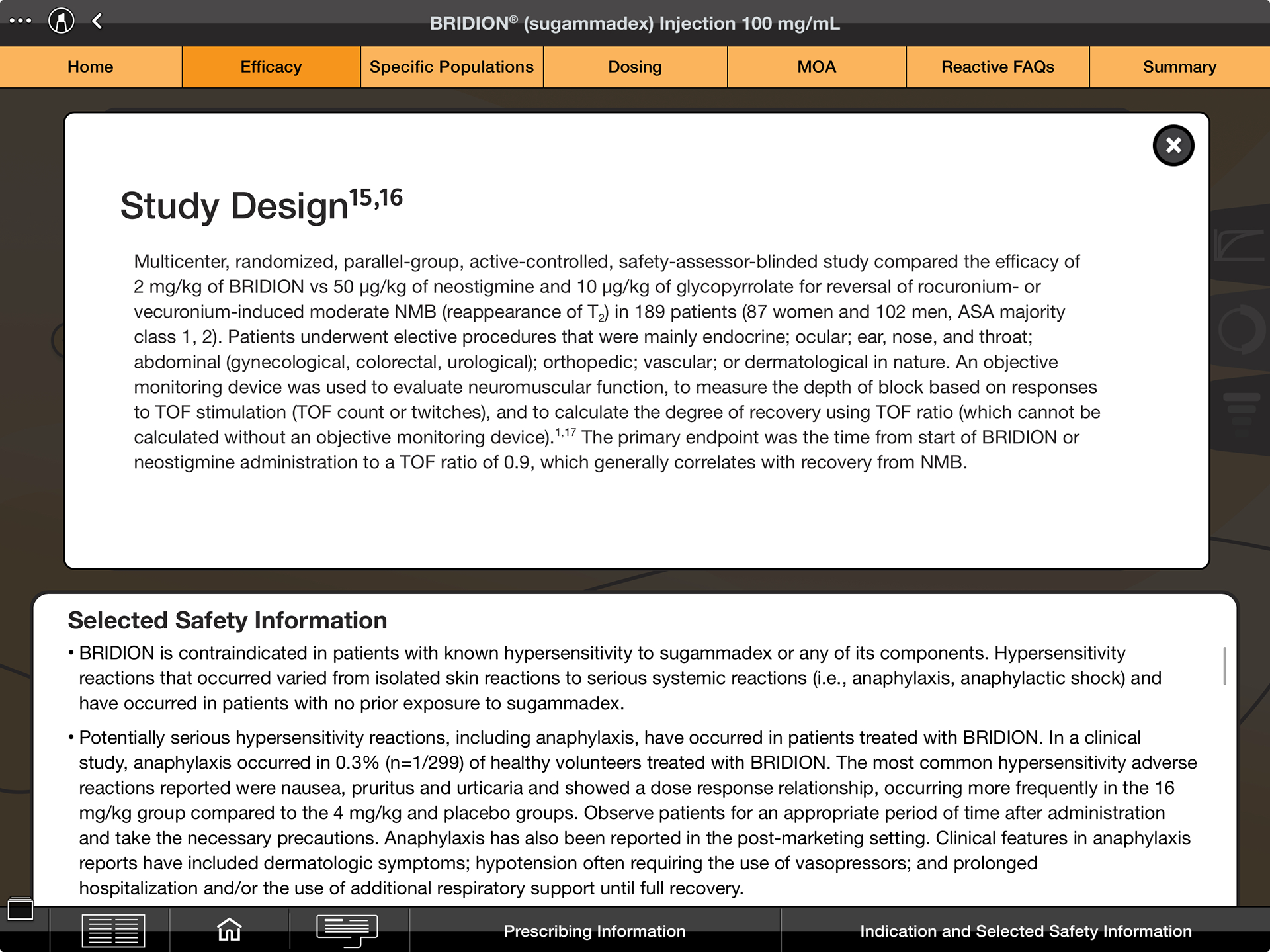This screenshot has height=952, width=1270.
Task: Go to the MOA tab
Action: coord(817,67)
